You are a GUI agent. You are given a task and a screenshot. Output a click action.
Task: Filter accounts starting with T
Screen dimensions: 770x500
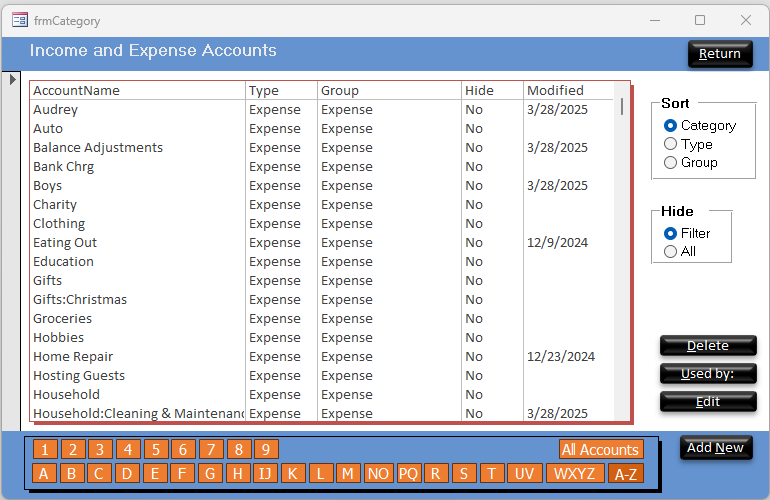coord(492,474)
